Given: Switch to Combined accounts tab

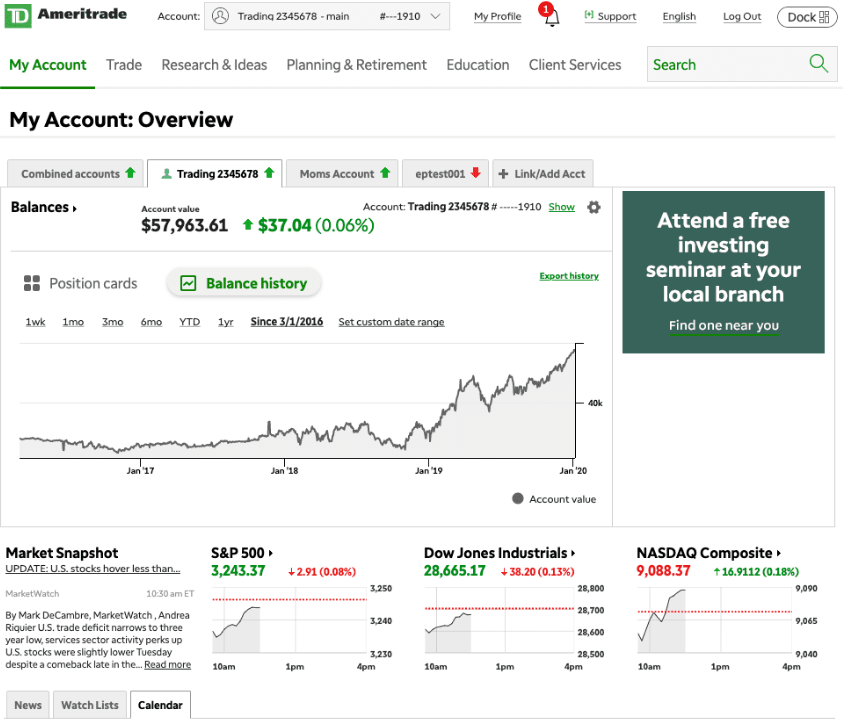Looking at the screenshot, I should tap(75, 174).
